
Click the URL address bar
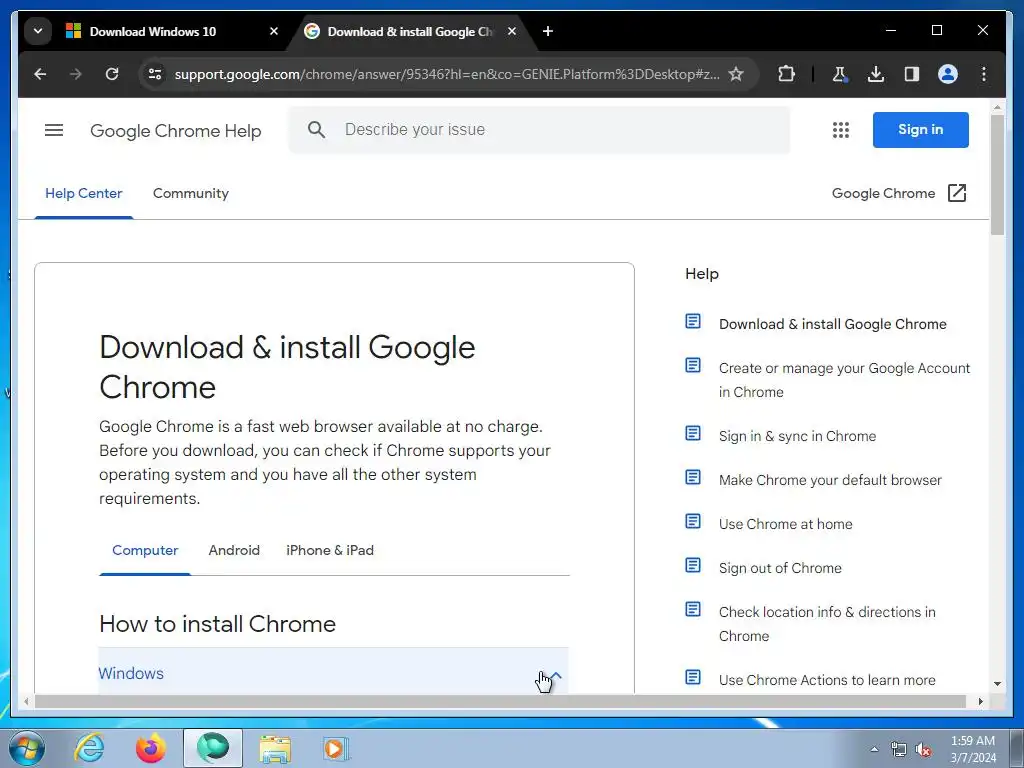point(447,74)
